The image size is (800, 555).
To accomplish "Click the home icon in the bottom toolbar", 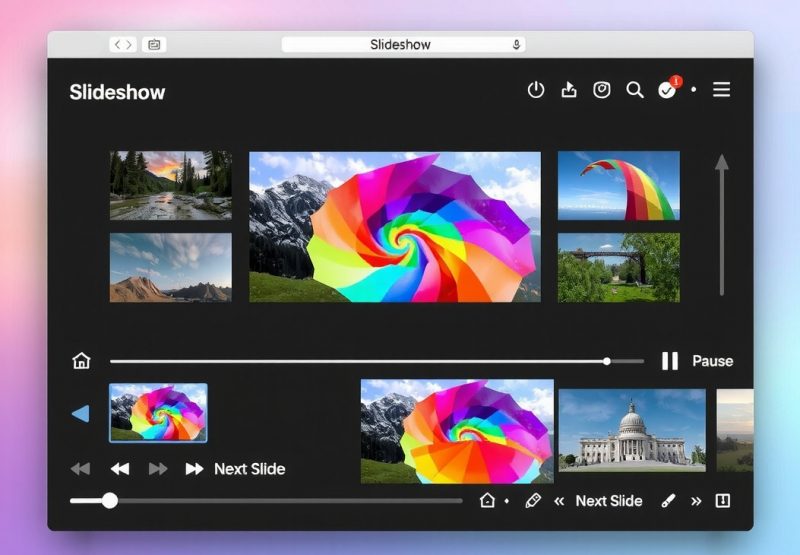I will tap(487, 500).
